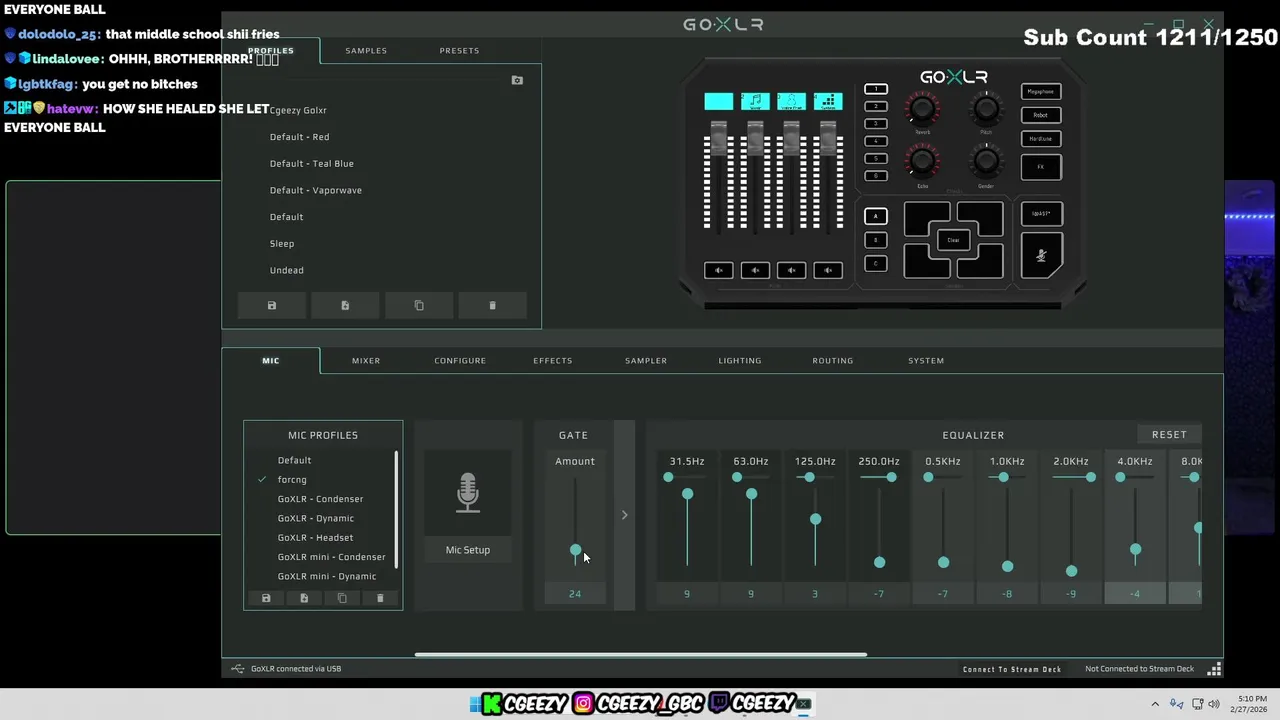Save the current profile in Profiles panel

click(x=271, y=305)
